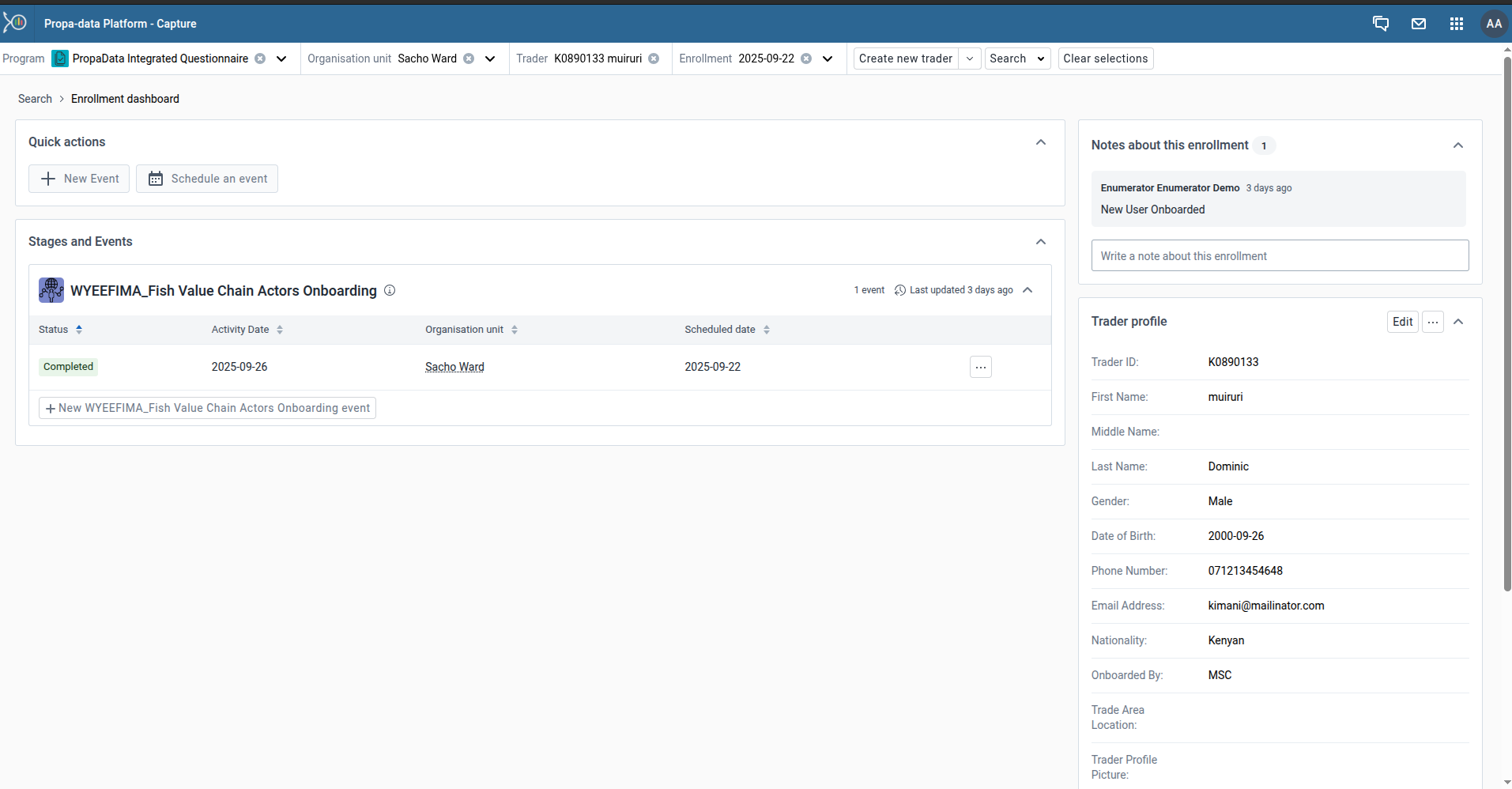1512x789 pixels.
Task: Click the history icon next to Last updated
Action: point(901,290)
